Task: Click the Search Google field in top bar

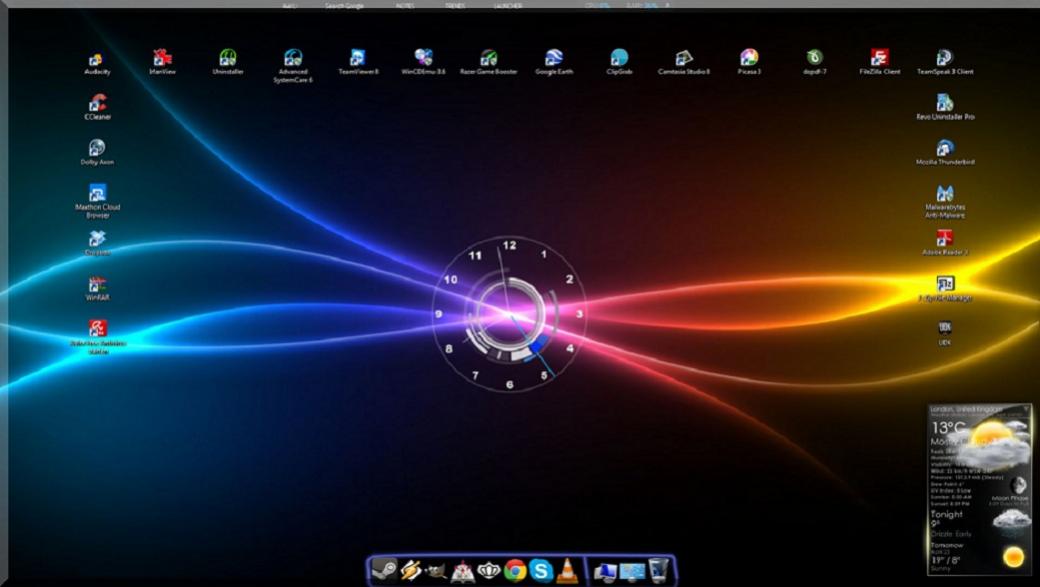Action: coord(344,5)
